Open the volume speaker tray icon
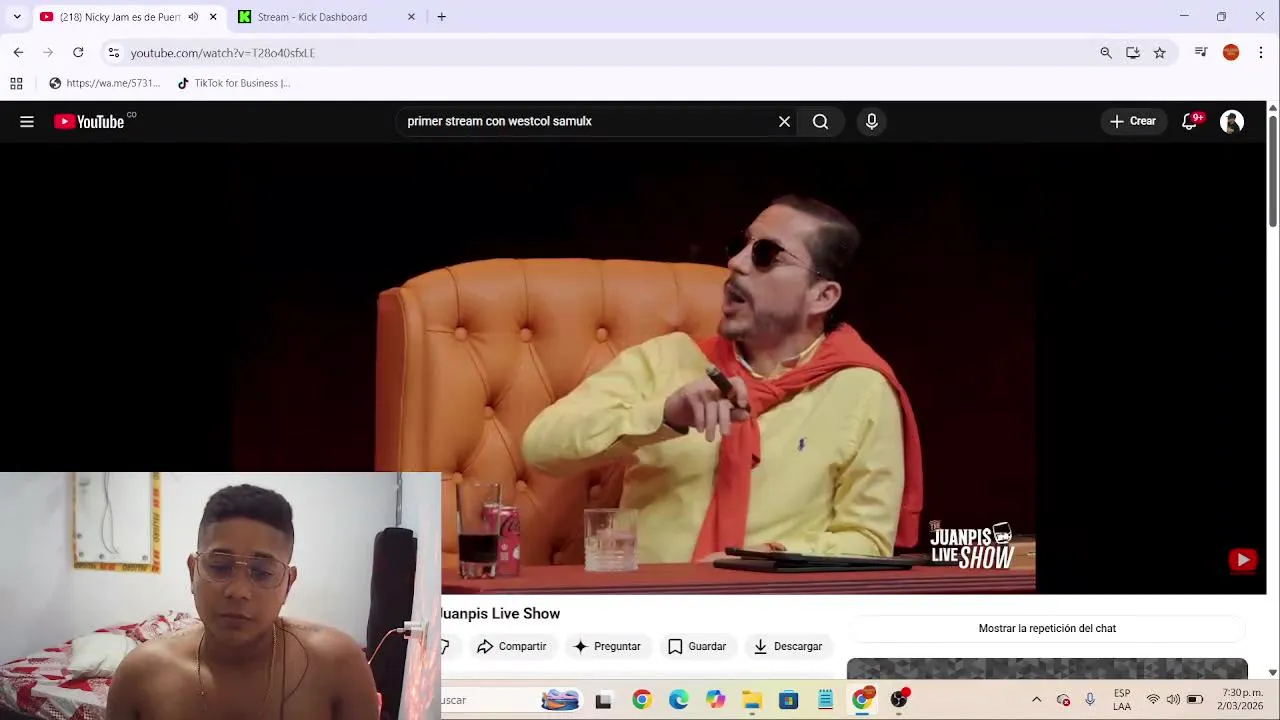Screen dimensions: 1280x720 click(1173, 700)
